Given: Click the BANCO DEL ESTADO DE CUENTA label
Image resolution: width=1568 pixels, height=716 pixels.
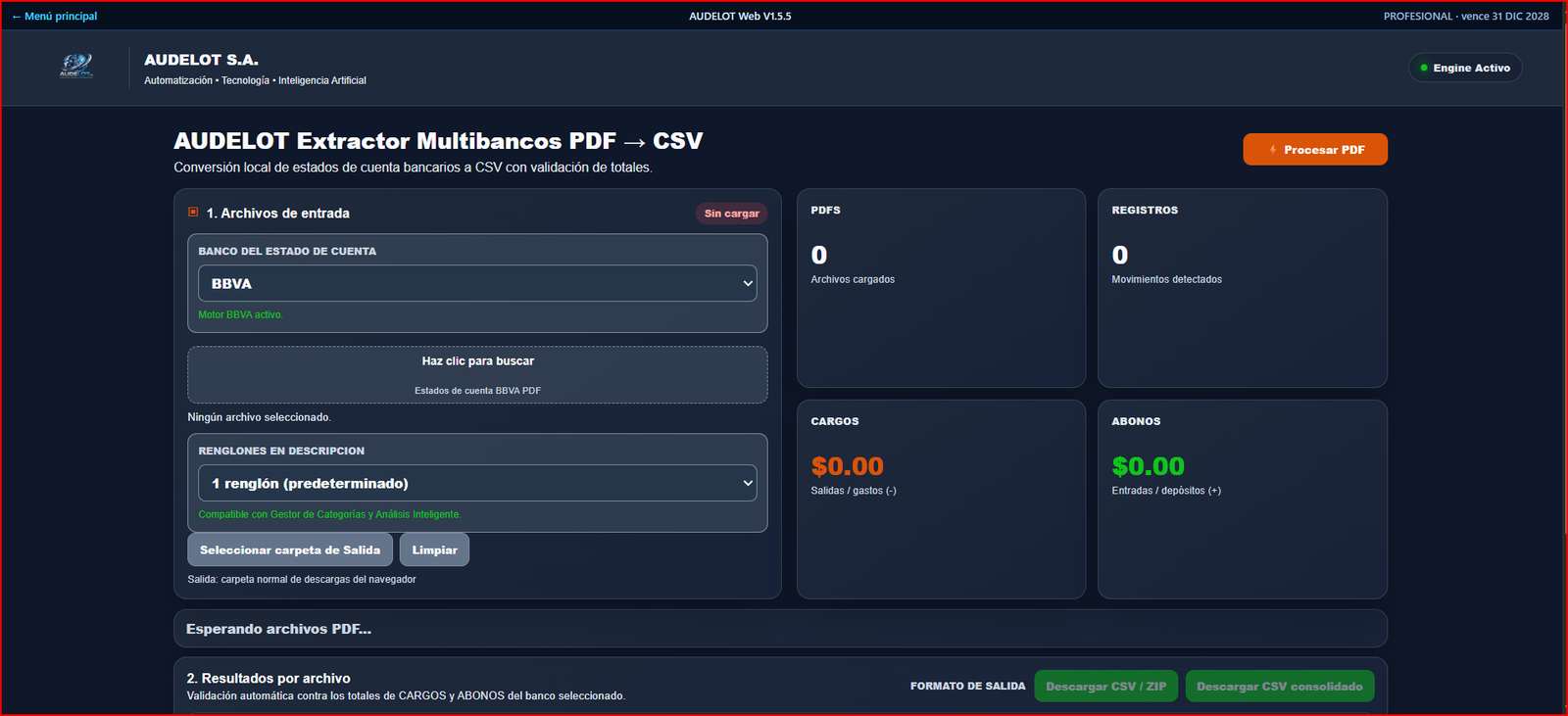Looking at the screenshot, I should coord(287,251).
